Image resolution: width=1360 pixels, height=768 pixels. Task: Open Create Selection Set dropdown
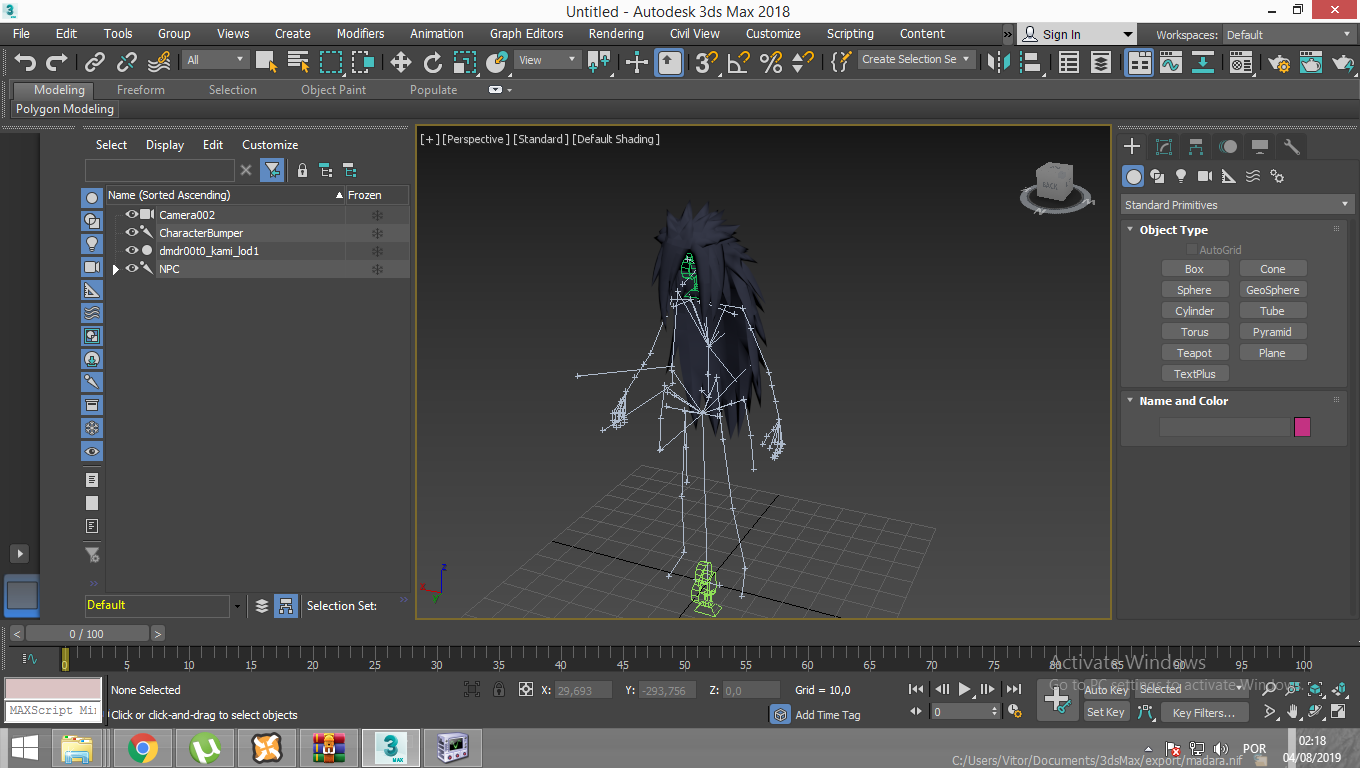point(916,60)
